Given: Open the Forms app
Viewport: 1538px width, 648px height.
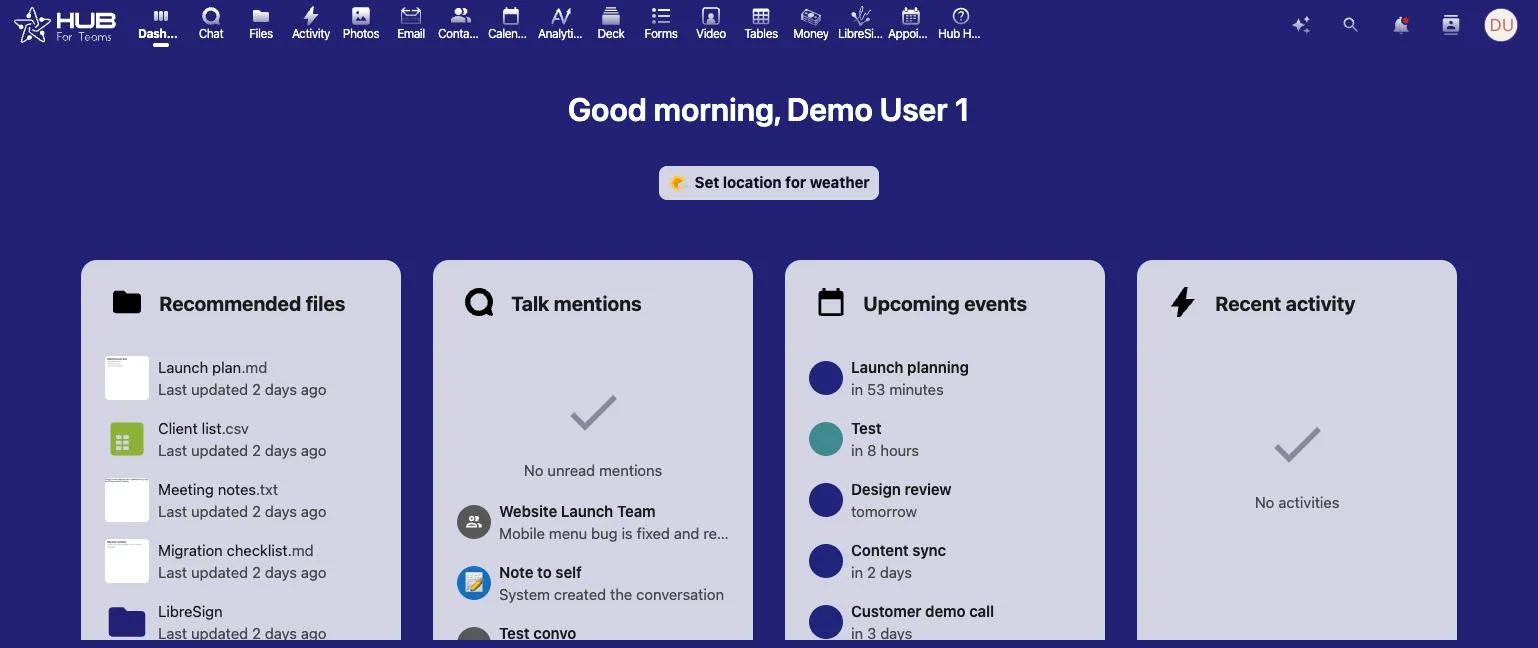Looking at the screenshot, I should [x=661, y=24].
